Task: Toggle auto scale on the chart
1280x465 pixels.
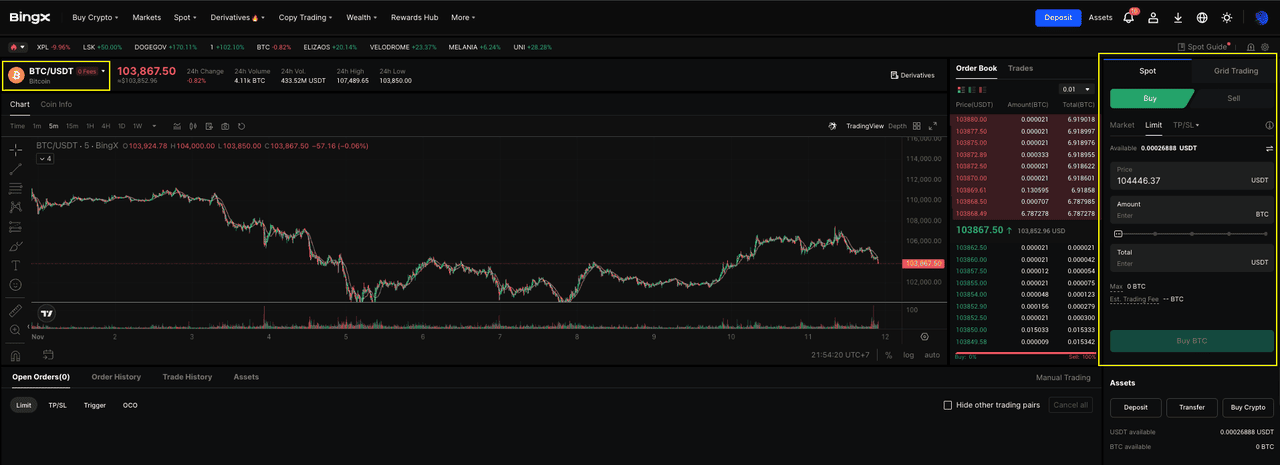Action: click(931, 355)
